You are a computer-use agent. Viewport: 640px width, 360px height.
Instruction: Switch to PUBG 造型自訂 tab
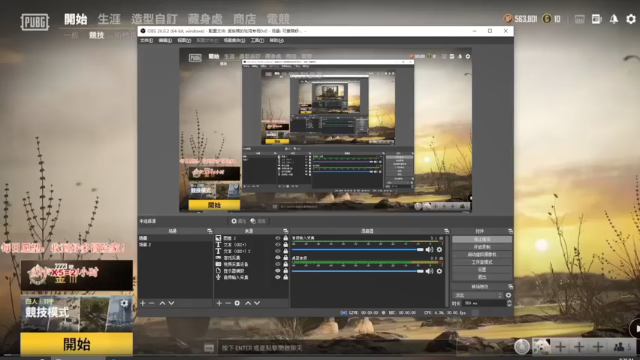click(x=154, y=19)
